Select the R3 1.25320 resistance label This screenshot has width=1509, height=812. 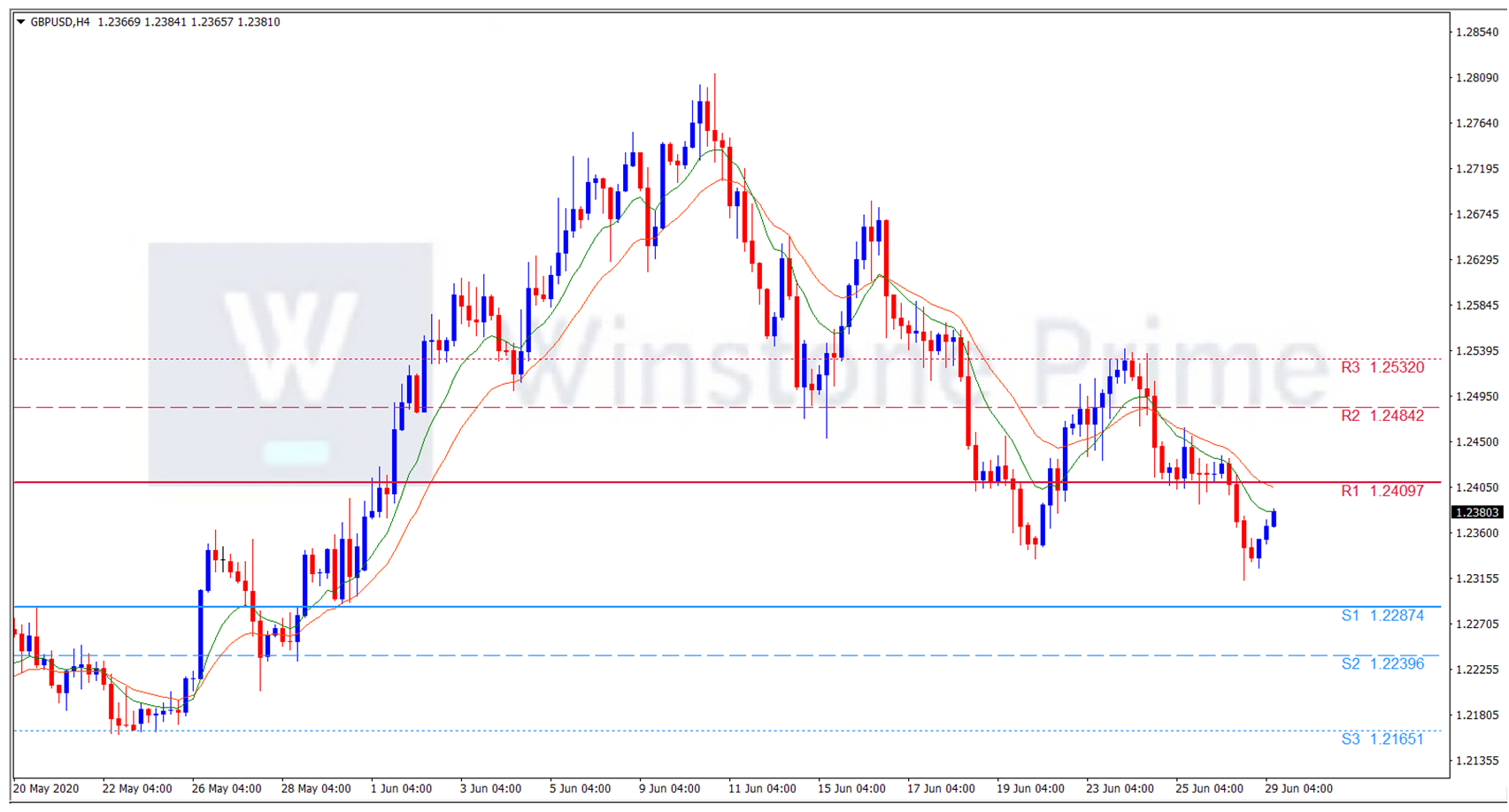coord(1382,367)
